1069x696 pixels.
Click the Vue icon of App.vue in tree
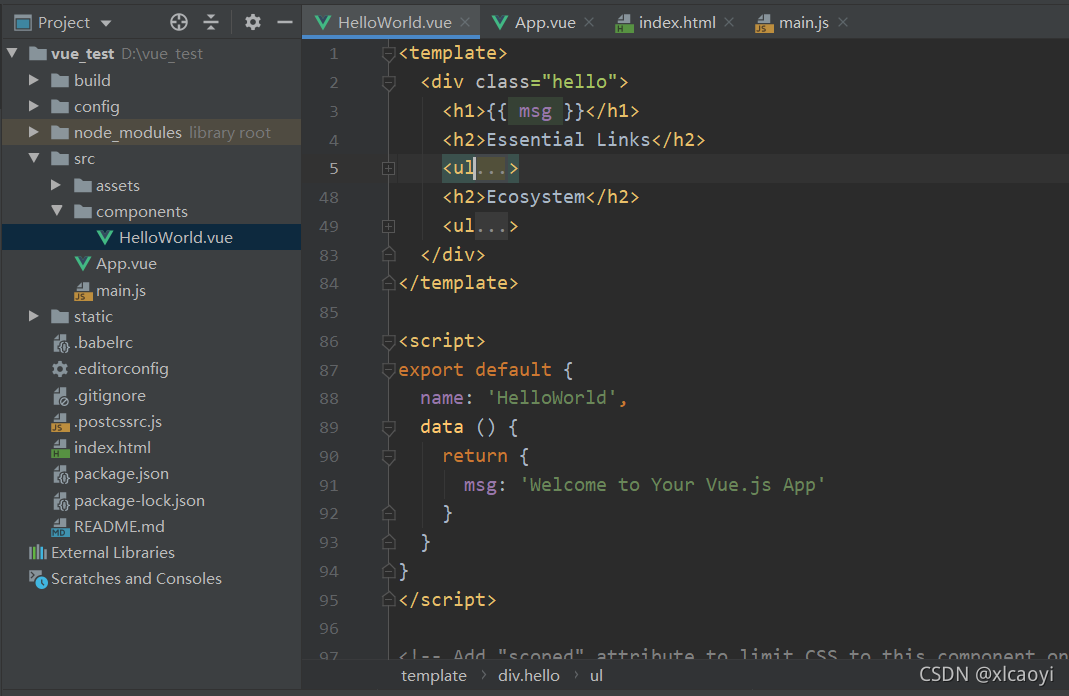(x=82, y=263)
